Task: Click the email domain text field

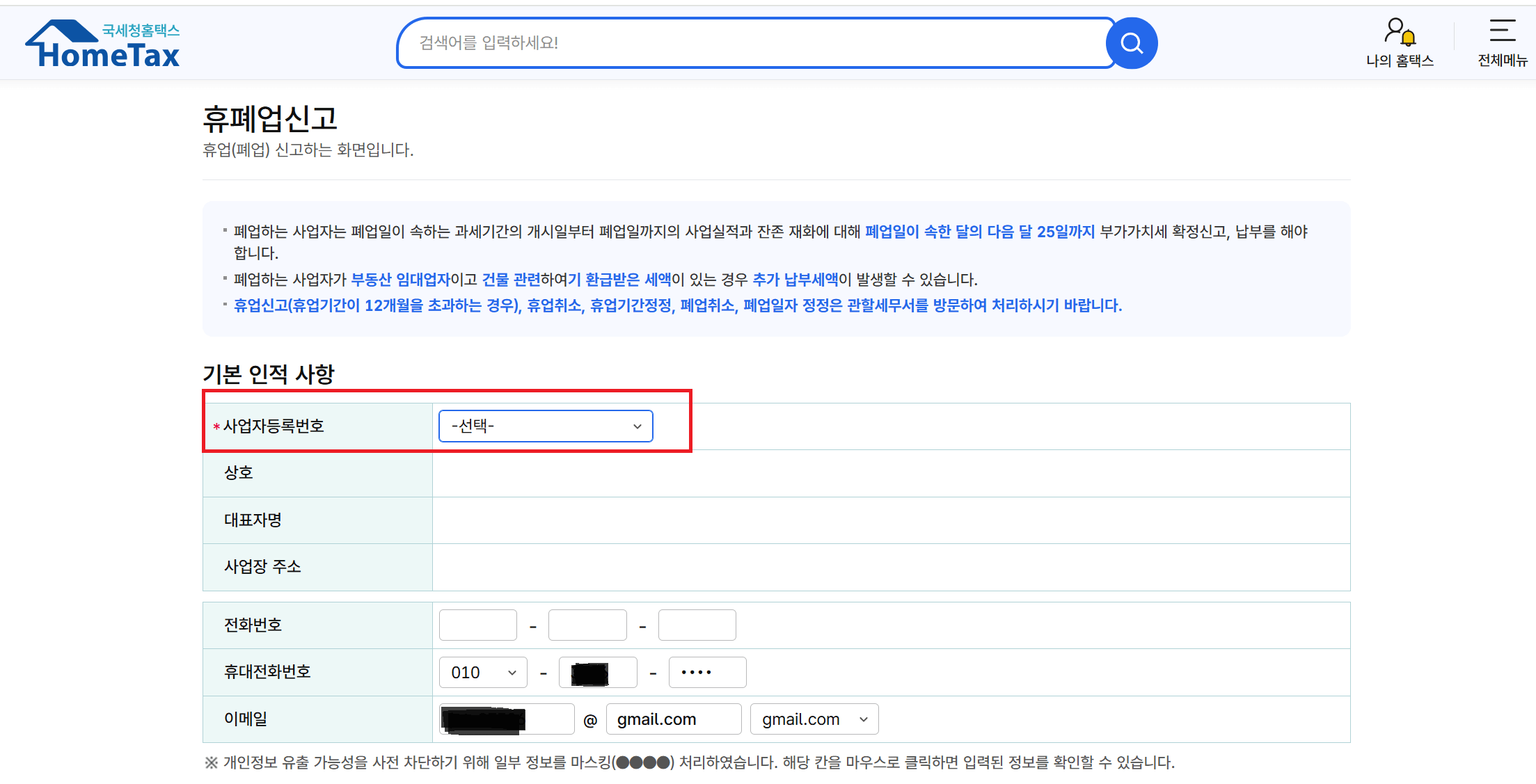Action: point(673,719)
